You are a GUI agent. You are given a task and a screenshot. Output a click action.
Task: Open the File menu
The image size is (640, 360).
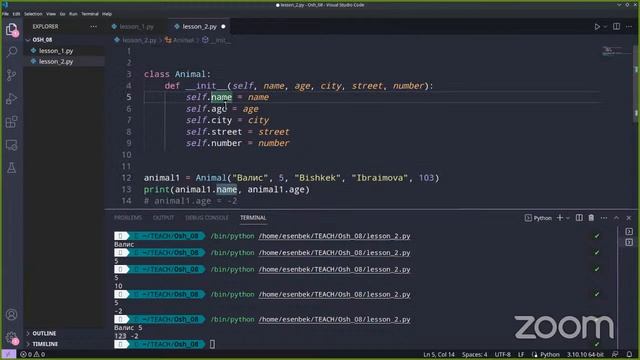coord(5,14)
